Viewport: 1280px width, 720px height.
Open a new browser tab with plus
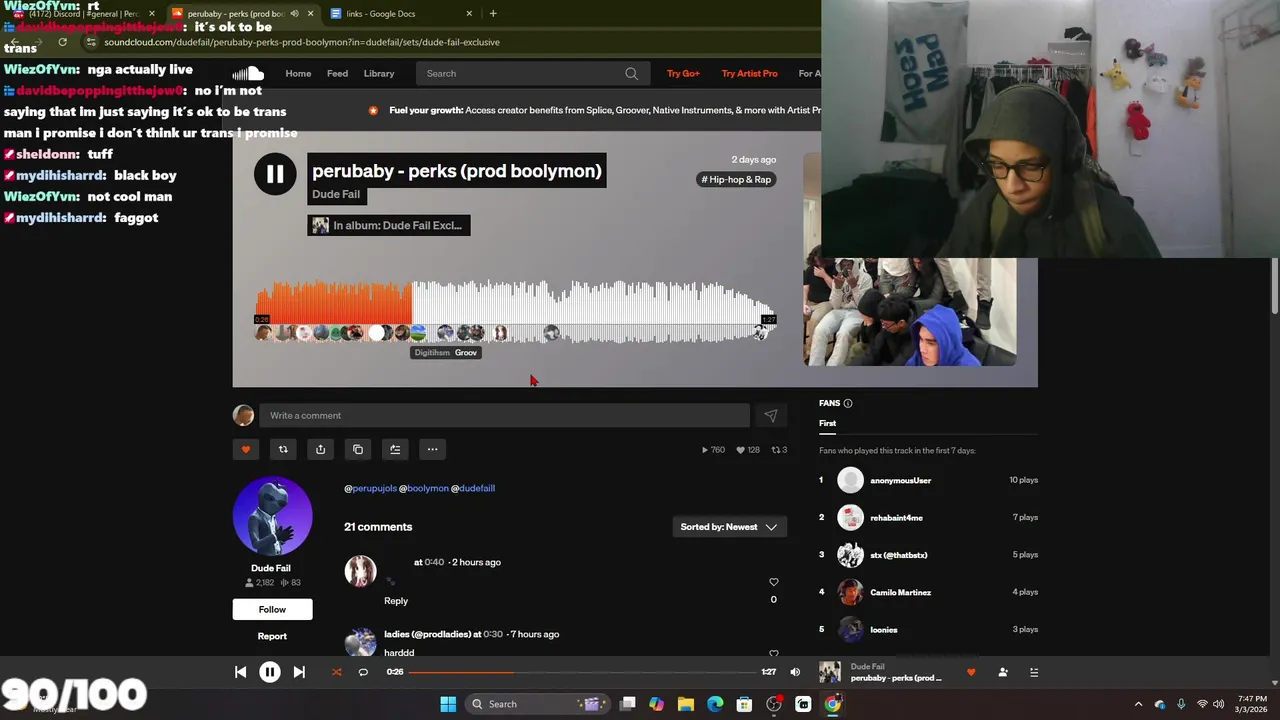pyautogui.click(x=493, y=13)
